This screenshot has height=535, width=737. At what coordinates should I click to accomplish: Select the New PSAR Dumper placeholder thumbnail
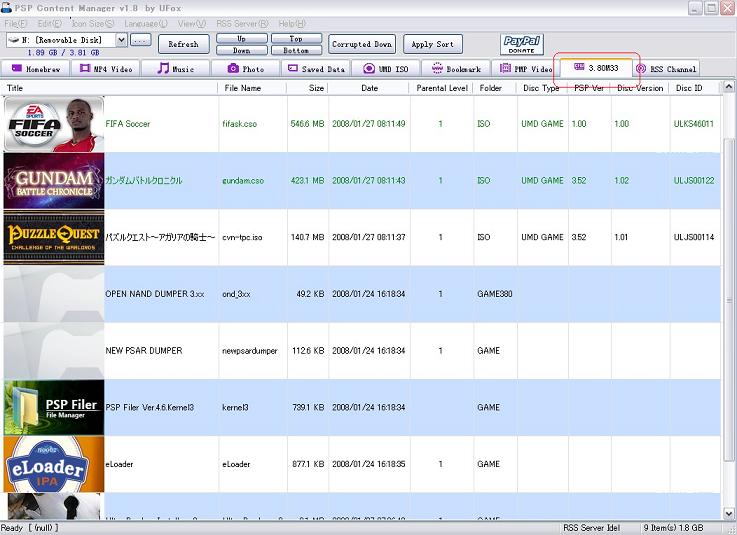tap(54, 351)
